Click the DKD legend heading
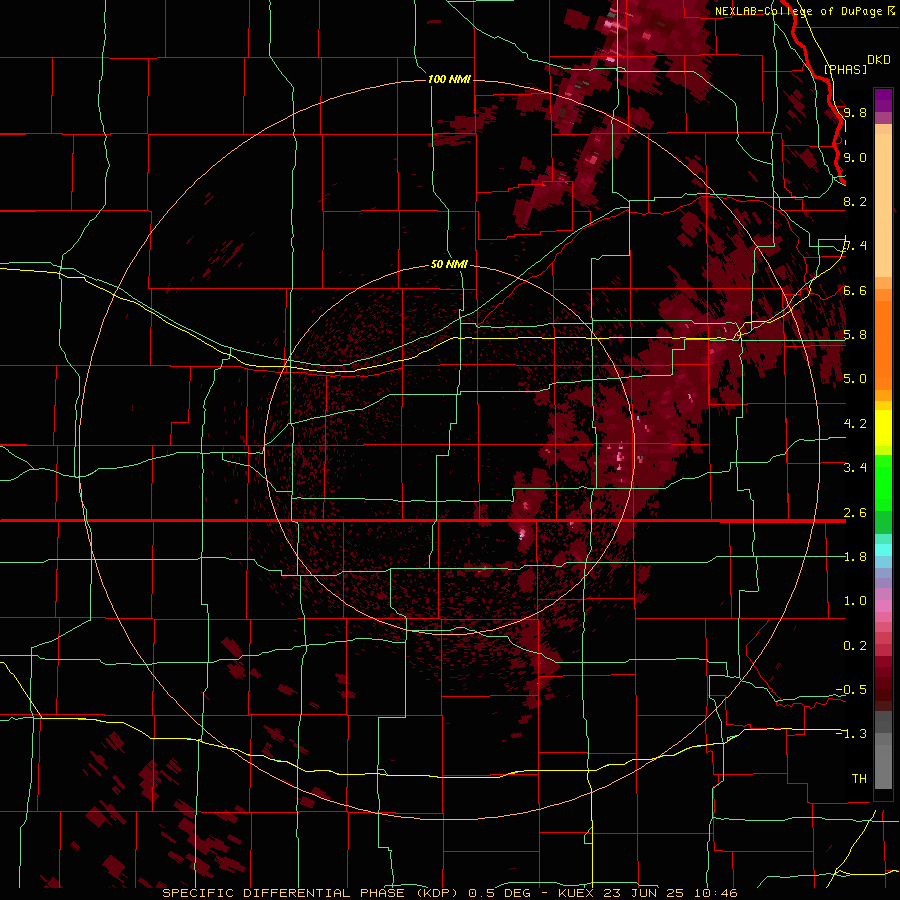The image size is (900, 900). (x=879, y=59)
